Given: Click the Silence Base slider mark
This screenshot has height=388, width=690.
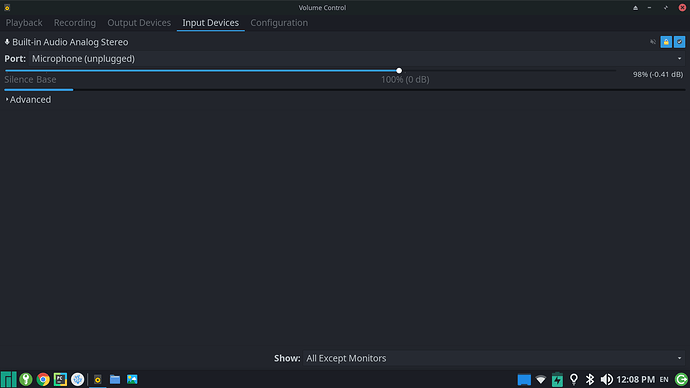Looking at the screenshot, I should click(x=30, y=80).
